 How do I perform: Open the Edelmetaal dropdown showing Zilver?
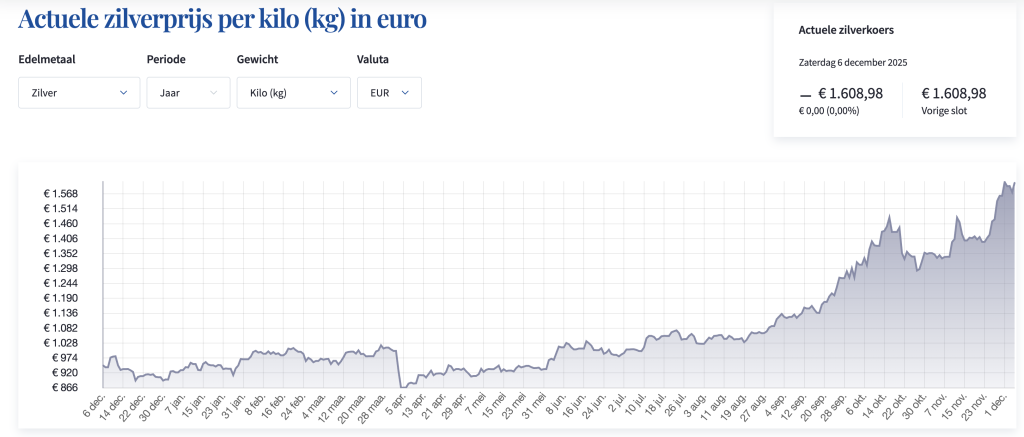(79, 93)
